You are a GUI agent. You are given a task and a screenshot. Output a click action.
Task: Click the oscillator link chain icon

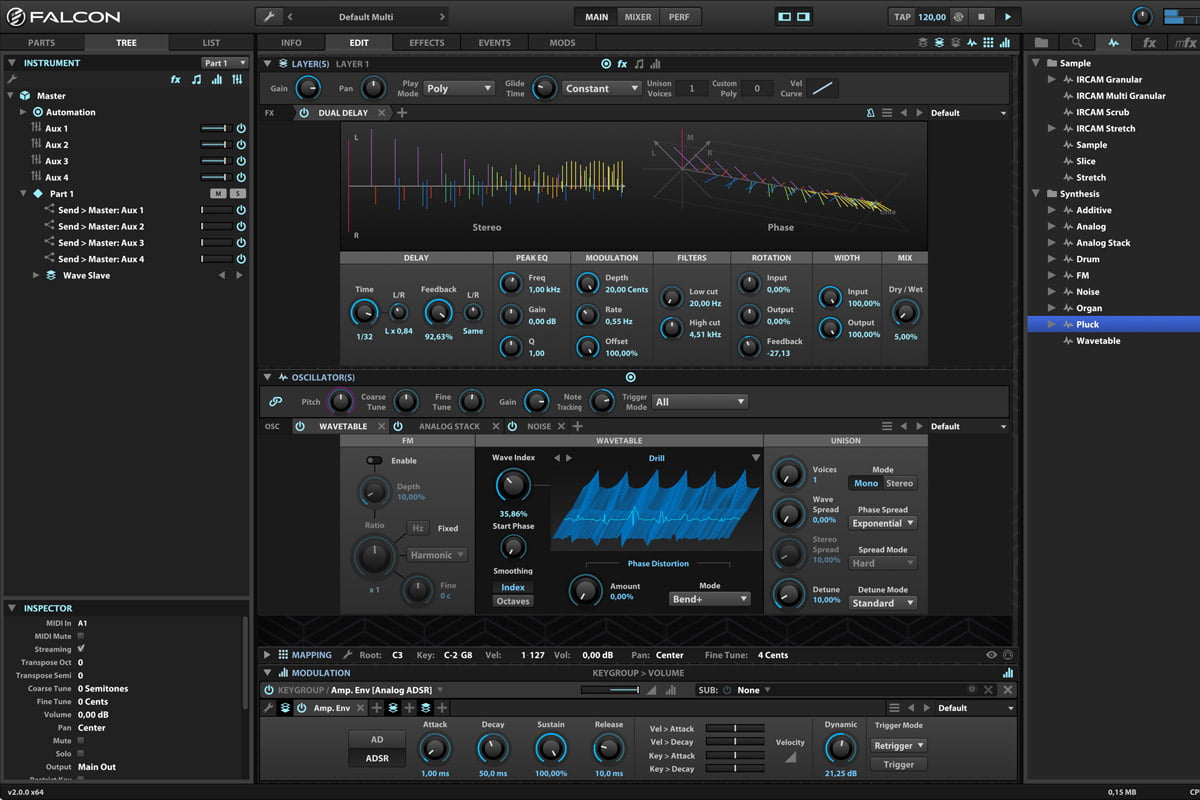pyautogui.click(x=275, y=402)
